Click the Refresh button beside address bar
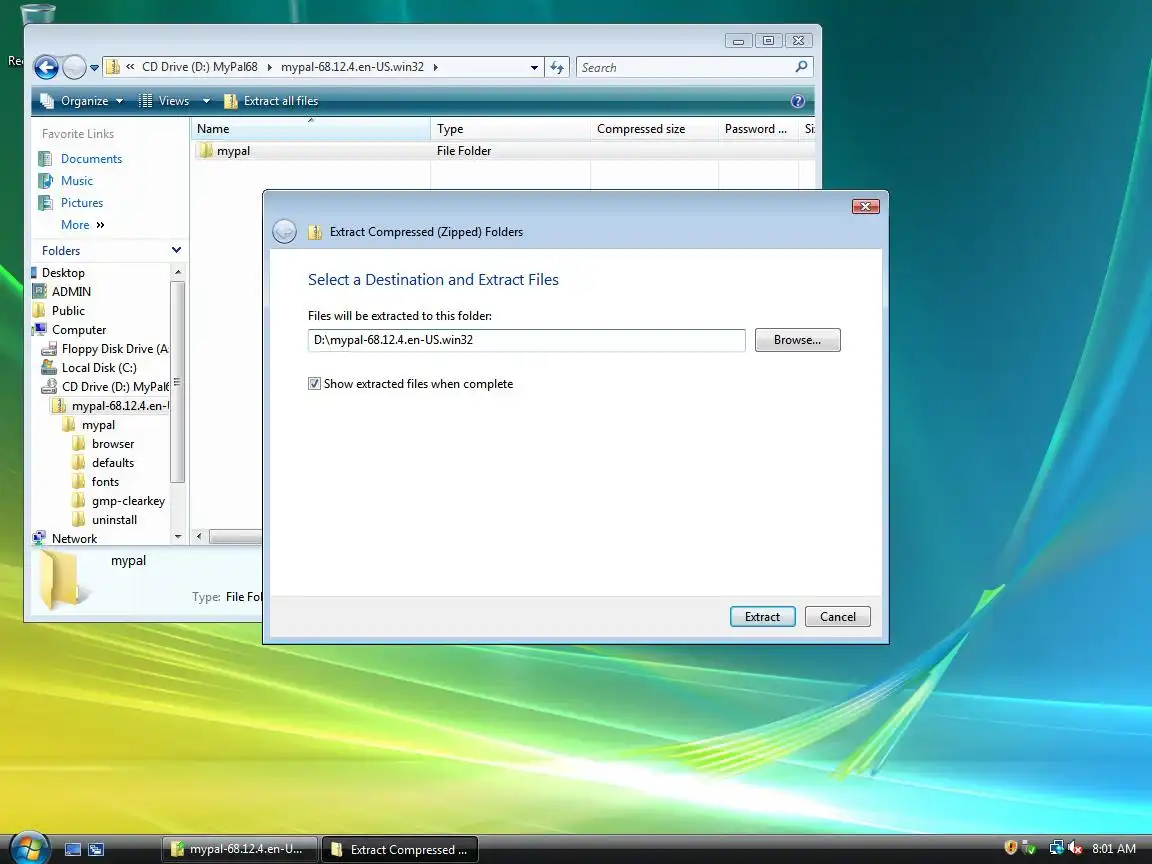This screenshot has height=864, width=1152. 558,68
